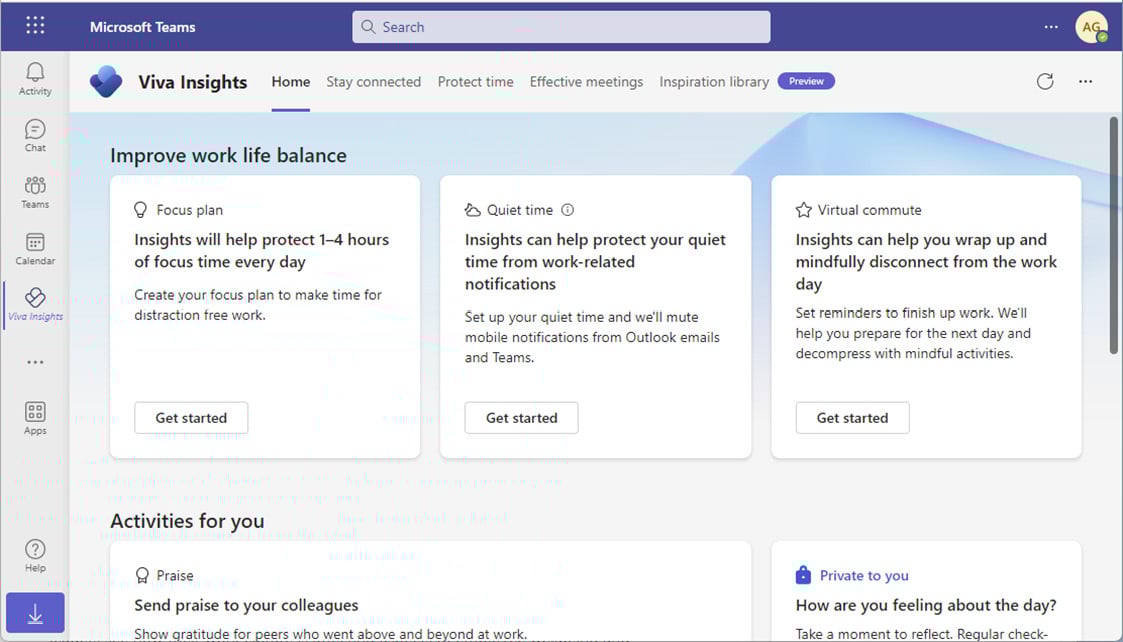The image size is (1123, 642).
Task: Switch to the Stay connected tab
Action: tap(374, 82)
